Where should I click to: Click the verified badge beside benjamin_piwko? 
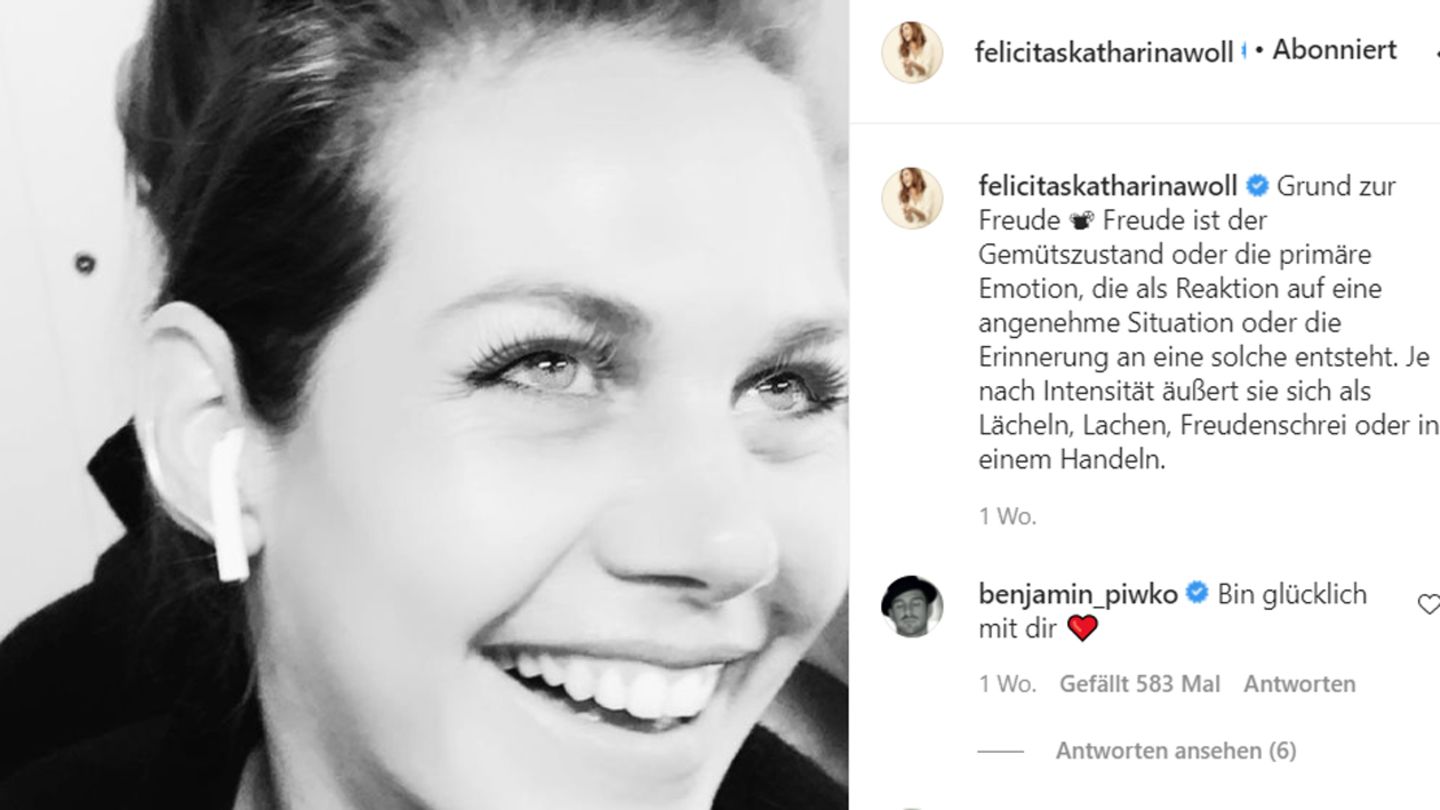(x=1196, y=594)
